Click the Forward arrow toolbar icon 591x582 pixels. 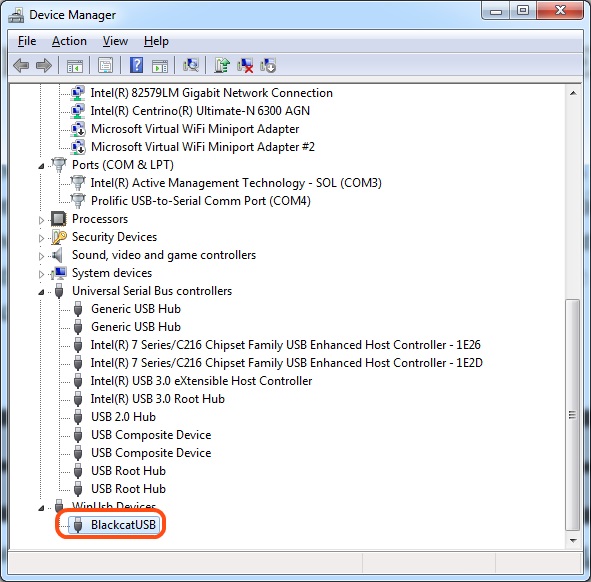(x=44, y=66)
